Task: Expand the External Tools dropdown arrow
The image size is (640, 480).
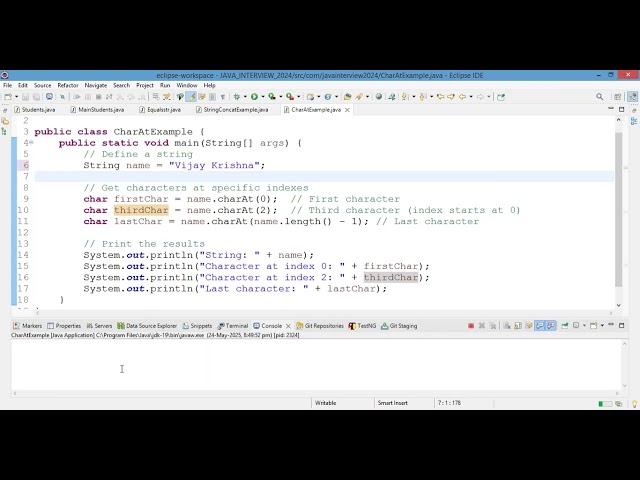Action: [x=298, y=97]
